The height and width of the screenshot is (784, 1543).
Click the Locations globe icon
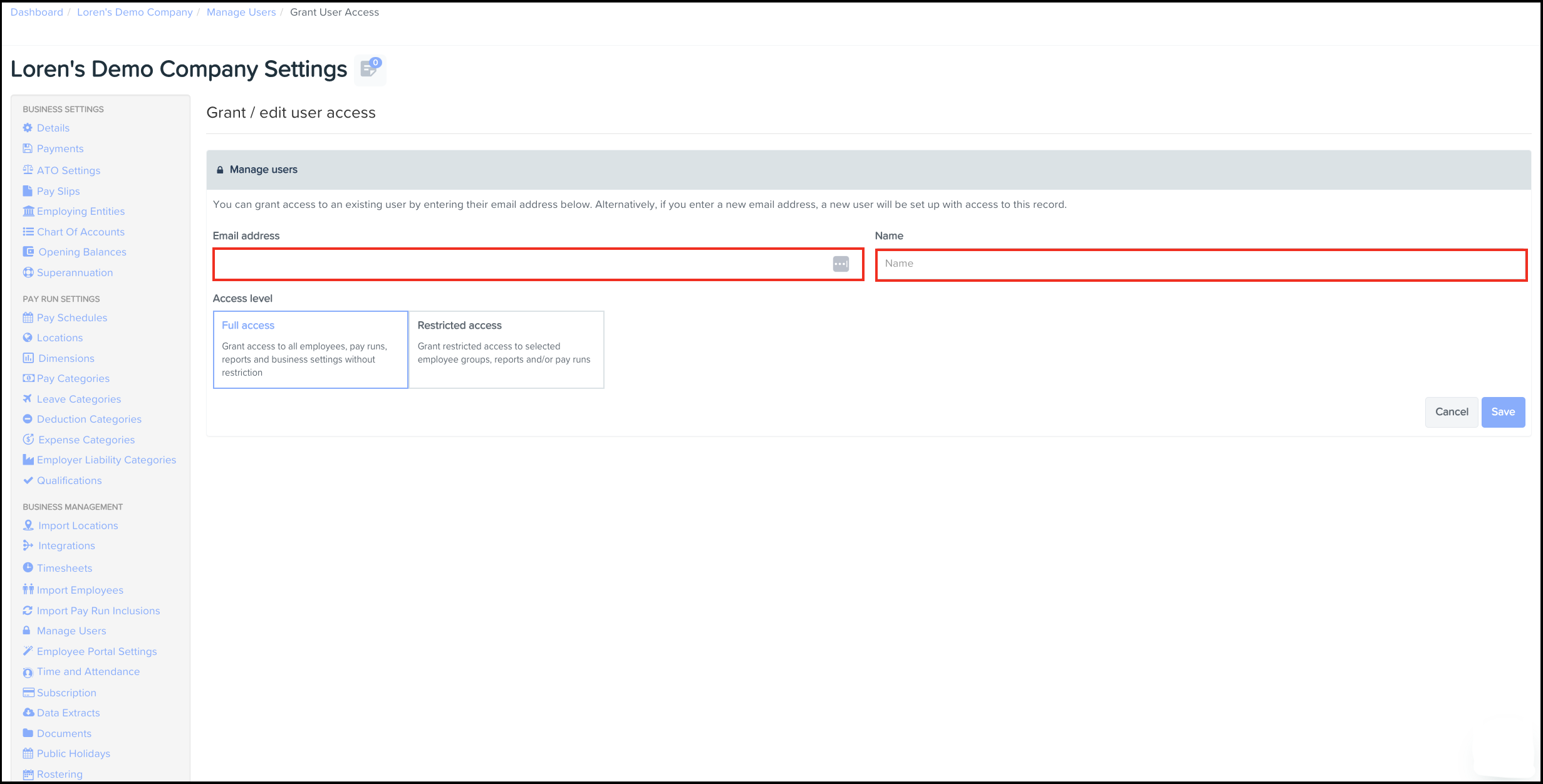(x=28, y=338)
